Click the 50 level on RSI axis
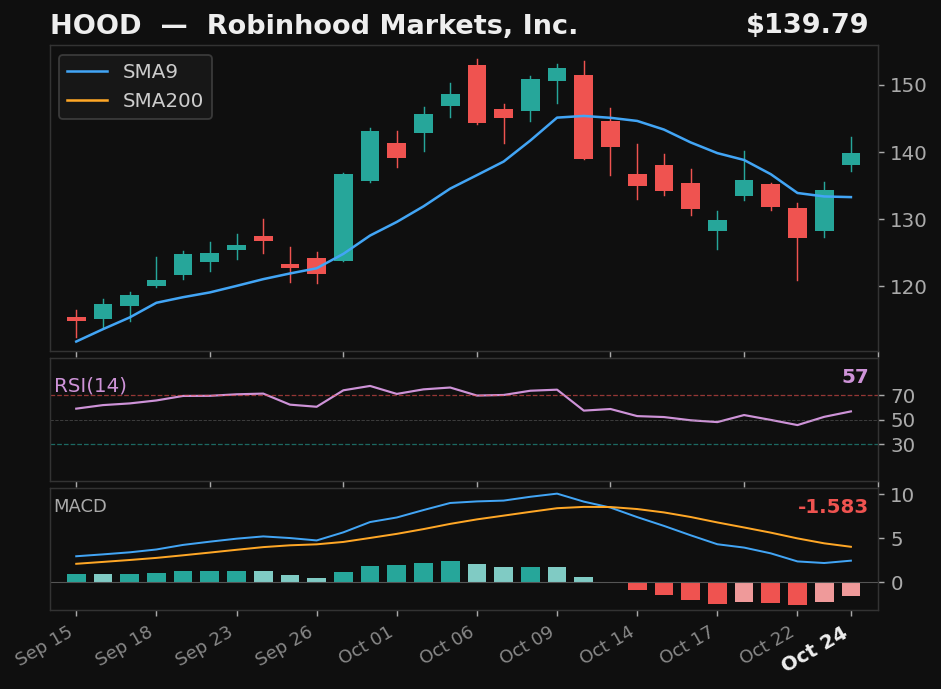The image size is (941, 689). tap(903, 421)
